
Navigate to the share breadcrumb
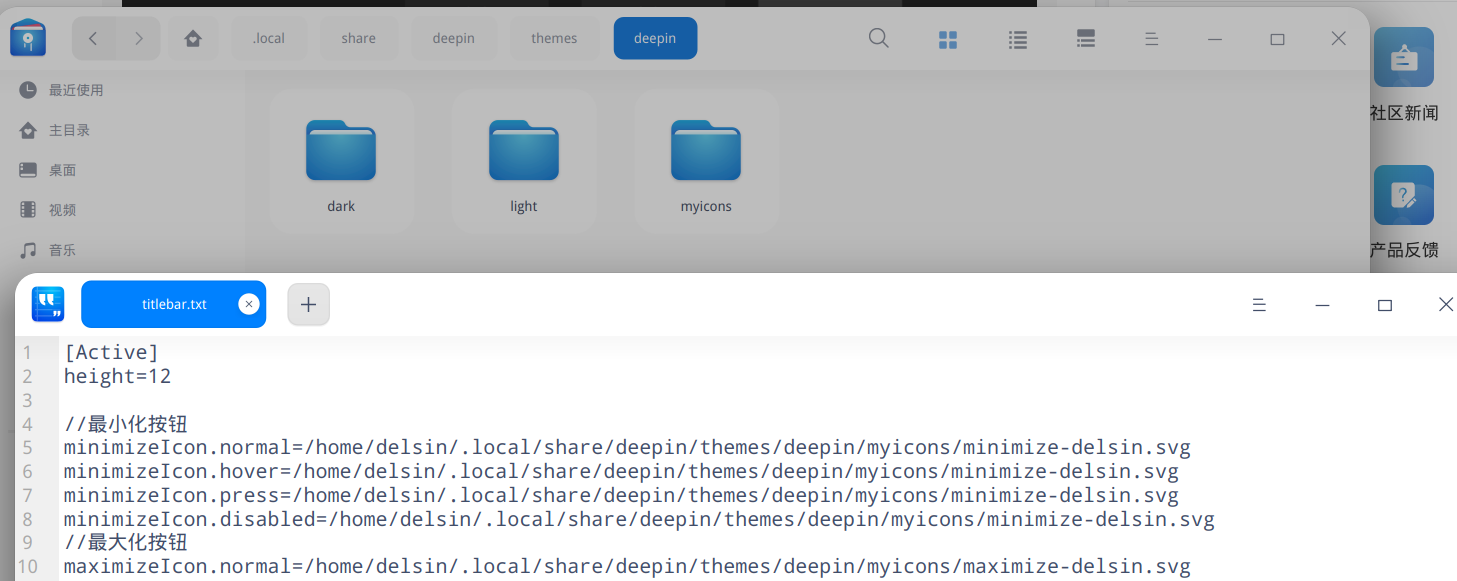[x=358, y=38]
